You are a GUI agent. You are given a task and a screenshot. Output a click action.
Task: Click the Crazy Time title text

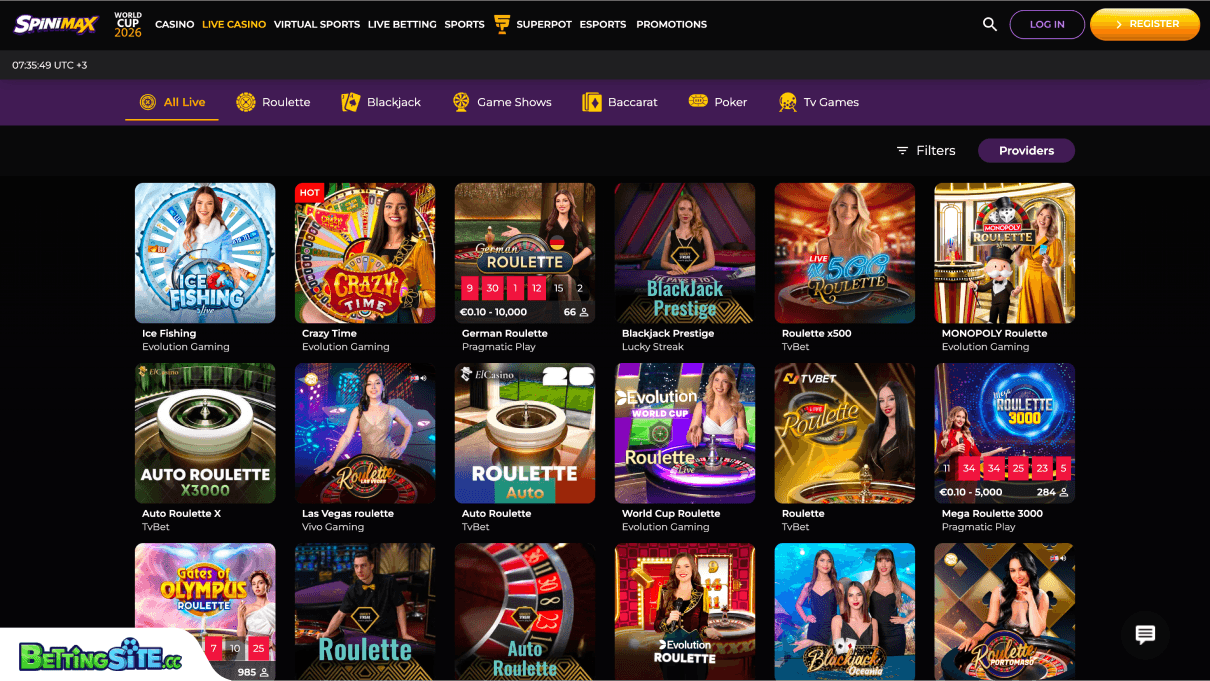coord(329,333)
